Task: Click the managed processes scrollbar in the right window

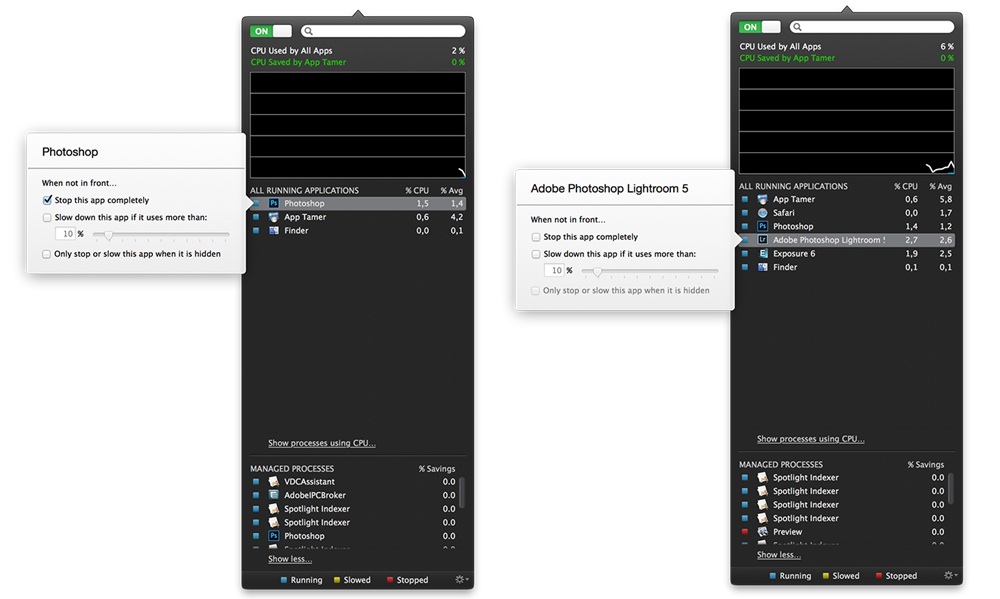Action: pyautogui.click(x=951, y=488)
